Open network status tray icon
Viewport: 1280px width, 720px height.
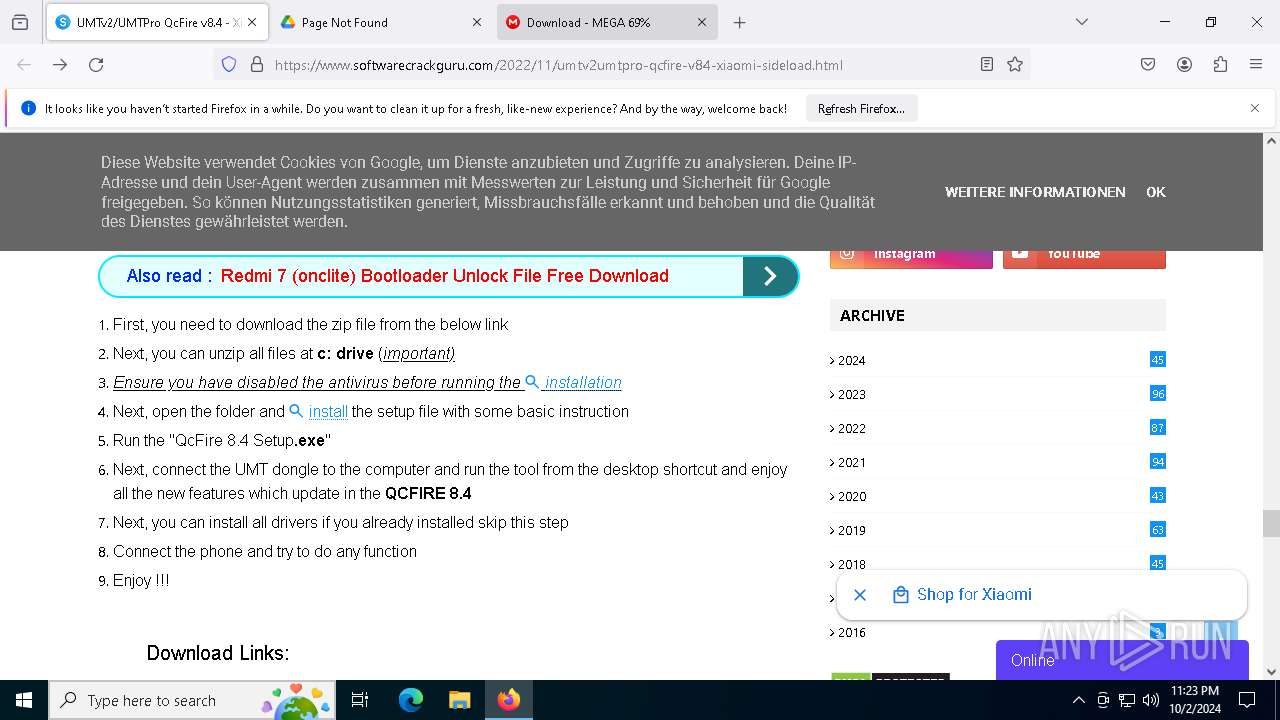(x=1127, y=700)
